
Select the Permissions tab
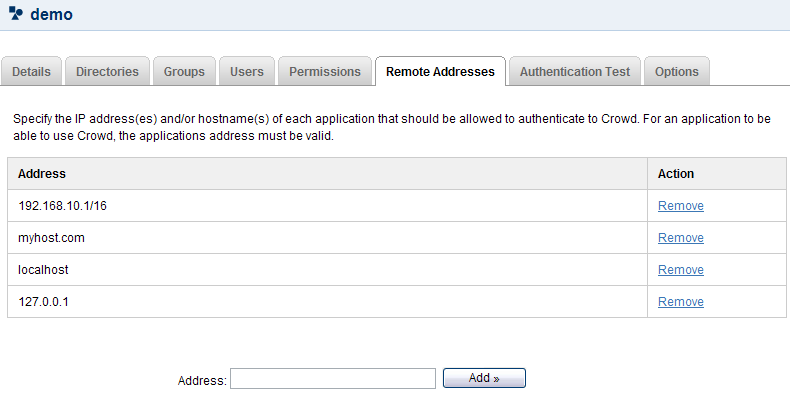pos(325,72)
